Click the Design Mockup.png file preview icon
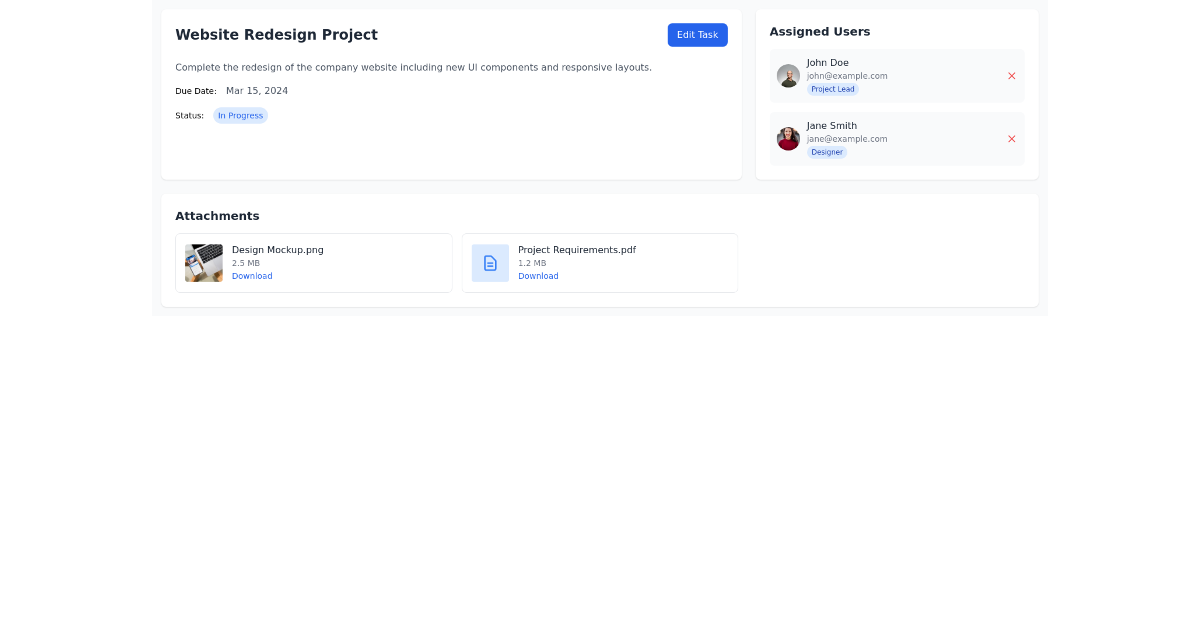Viewport: 1200px width, 630px height. pos(203,262)
